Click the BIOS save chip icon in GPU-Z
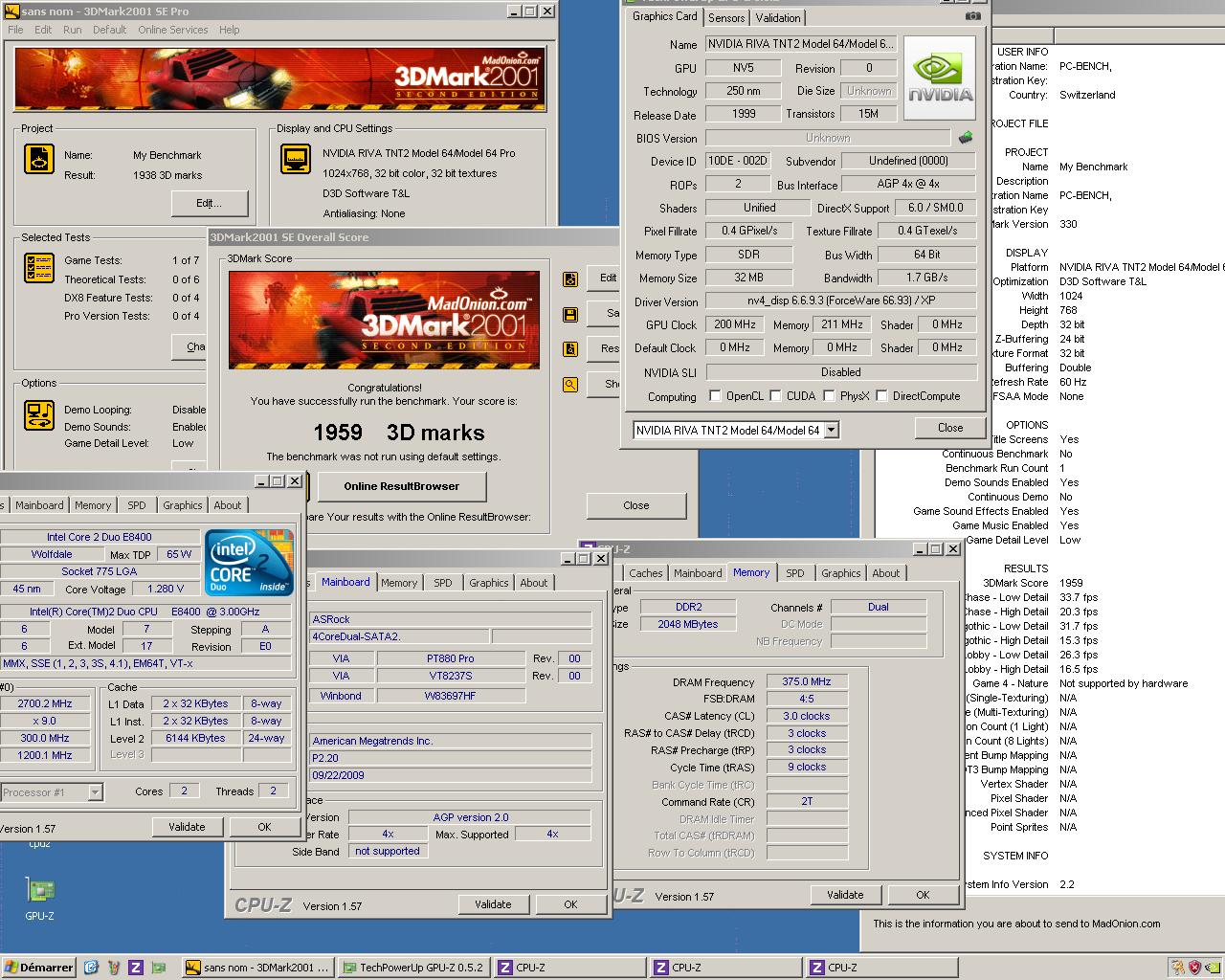The width and height of the screenshot is (1225, 980). pos(966,138)
